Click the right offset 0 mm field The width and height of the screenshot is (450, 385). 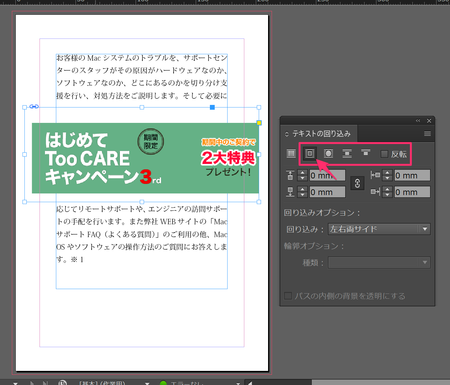pos(412,192)
